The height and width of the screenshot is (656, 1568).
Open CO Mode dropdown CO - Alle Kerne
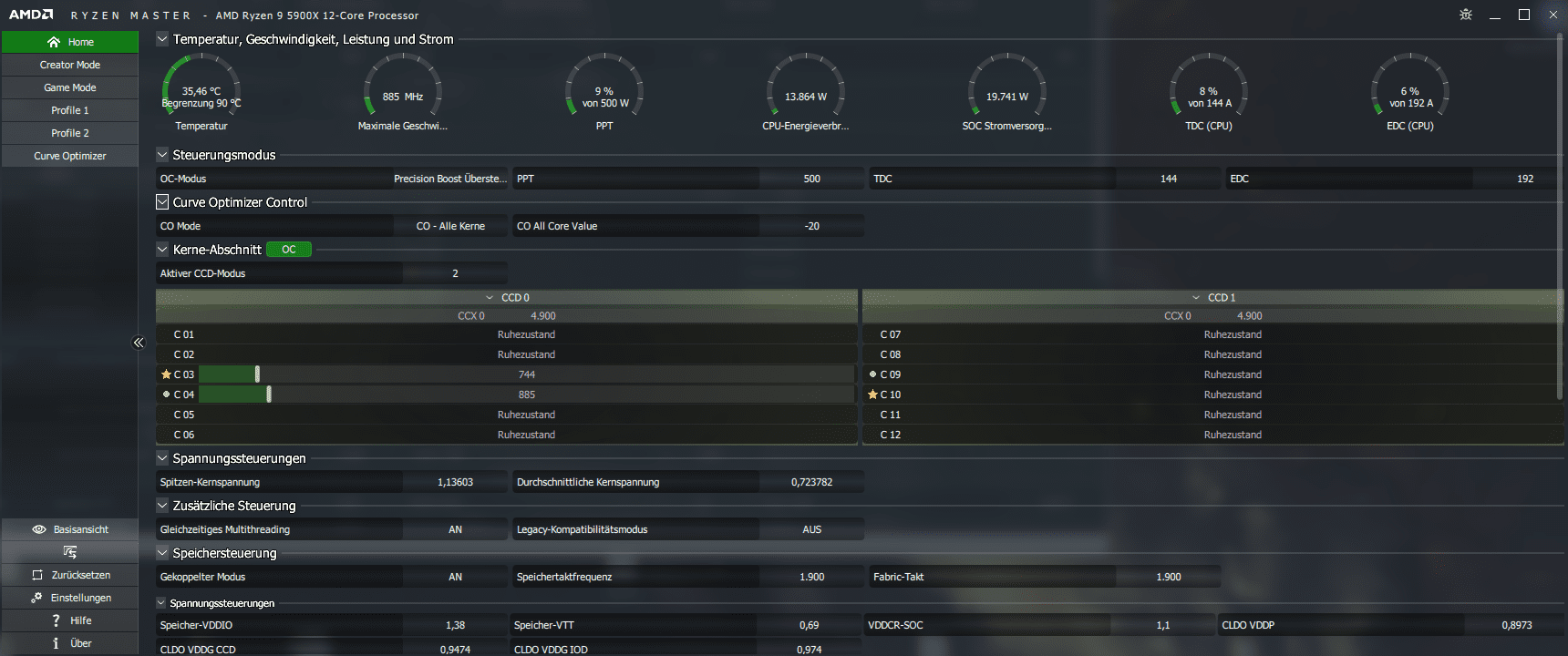coord(450,226)
